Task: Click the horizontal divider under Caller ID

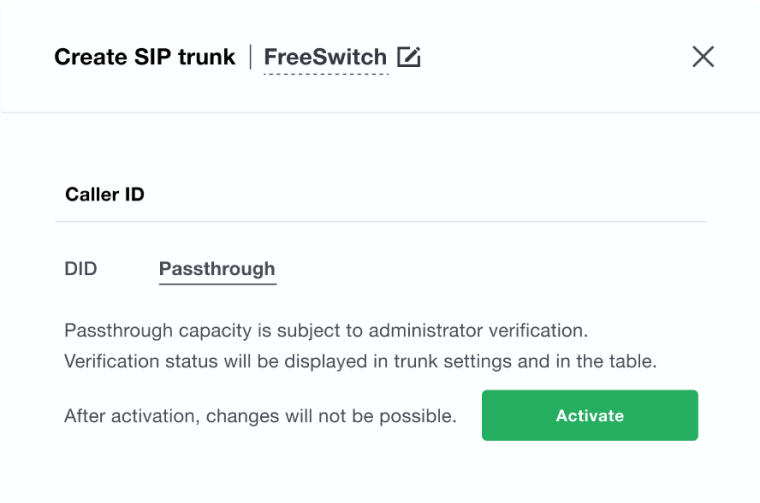Action: pos(380,221)
